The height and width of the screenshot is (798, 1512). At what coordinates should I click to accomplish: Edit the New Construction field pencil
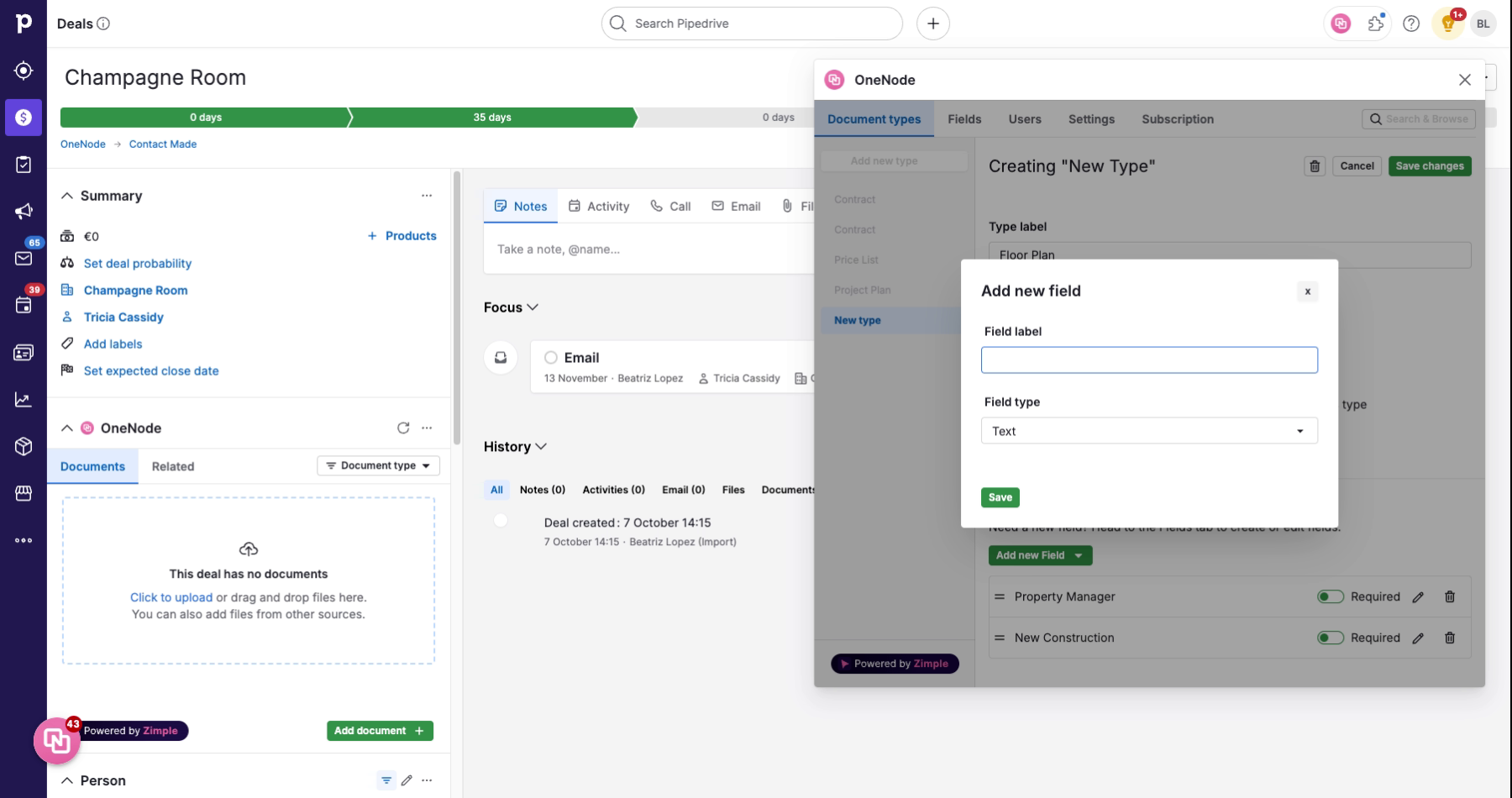(1418, 638)
